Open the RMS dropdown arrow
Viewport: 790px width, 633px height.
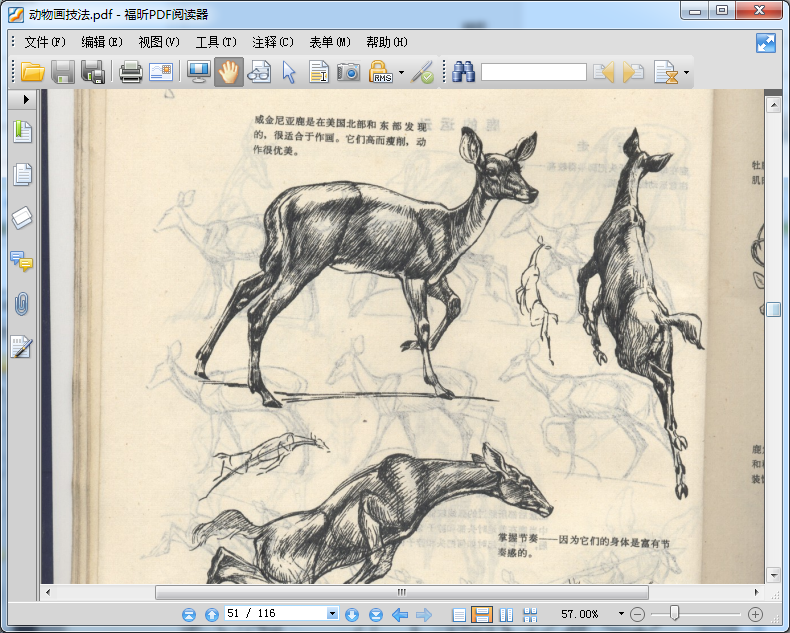pyautogui.click(x=402, y=73)
